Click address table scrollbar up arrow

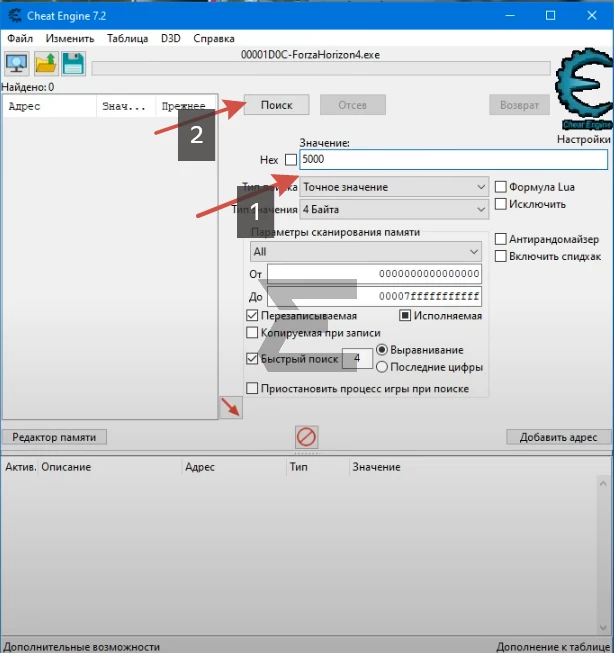point(603,484)
